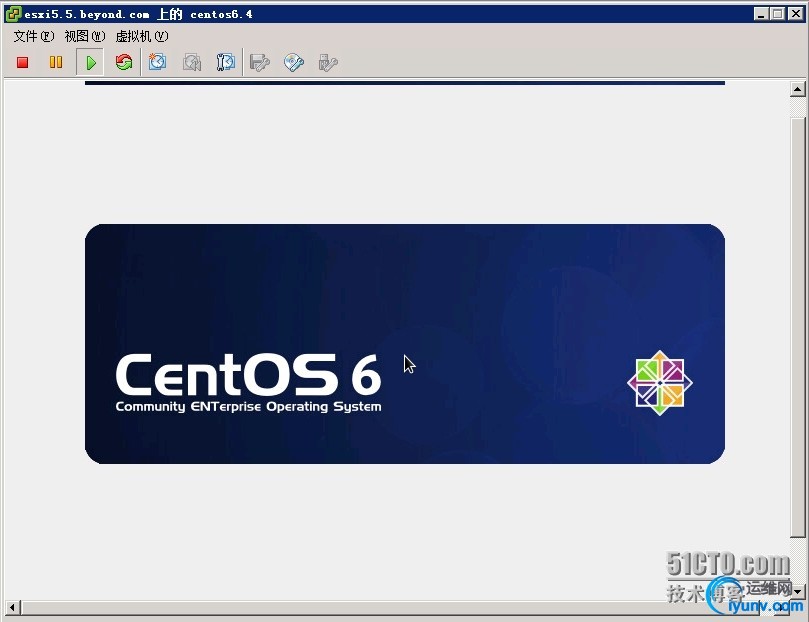Open the 文件(F) menu
The image size is (809, 622).
click(x=34, y=36)
